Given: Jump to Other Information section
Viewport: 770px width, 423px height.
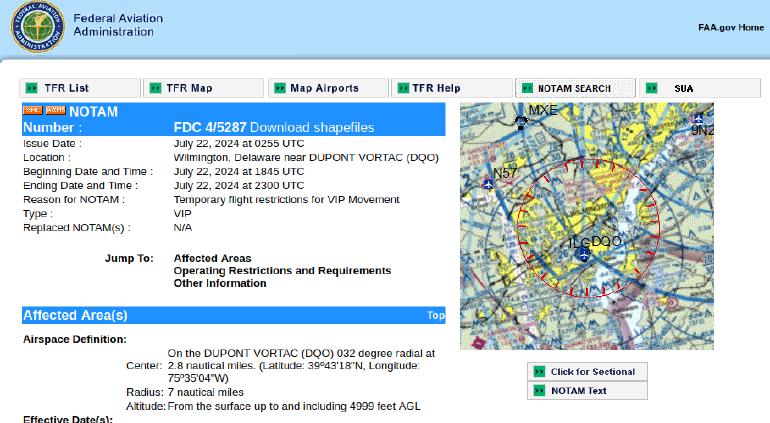Looking at the screenshot, I should coord(220,283).
